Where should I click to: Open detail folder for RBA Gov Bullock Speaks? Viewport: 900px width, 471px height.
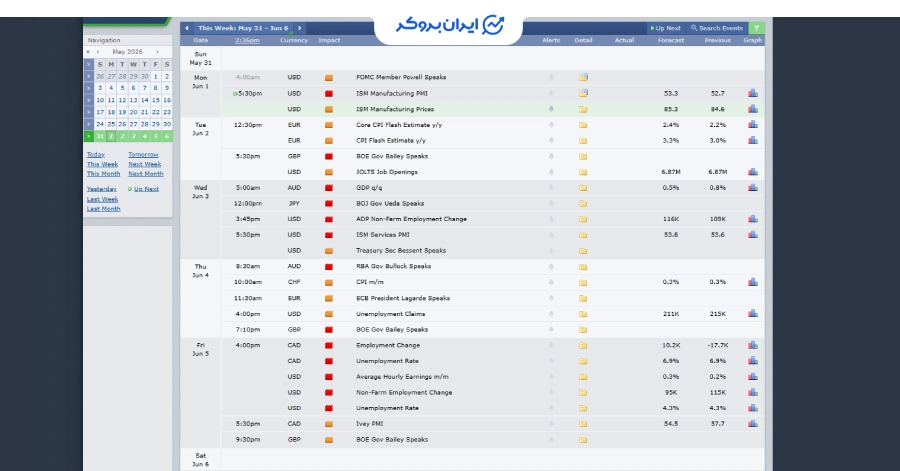(x=583, y=266)
